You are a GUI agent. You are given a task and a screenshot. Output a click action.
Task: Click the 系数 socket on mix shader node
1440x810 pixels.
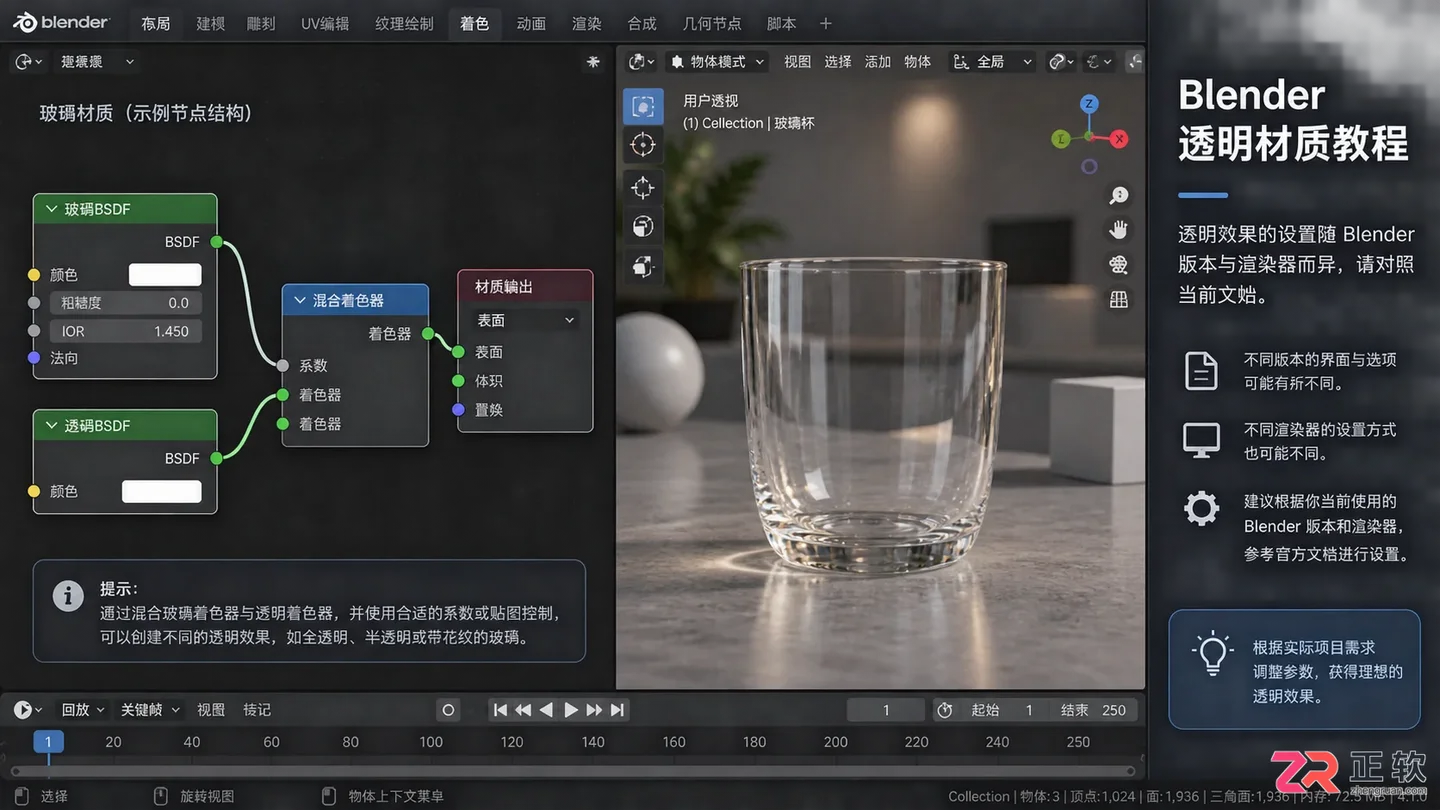(x=283, y=366)
